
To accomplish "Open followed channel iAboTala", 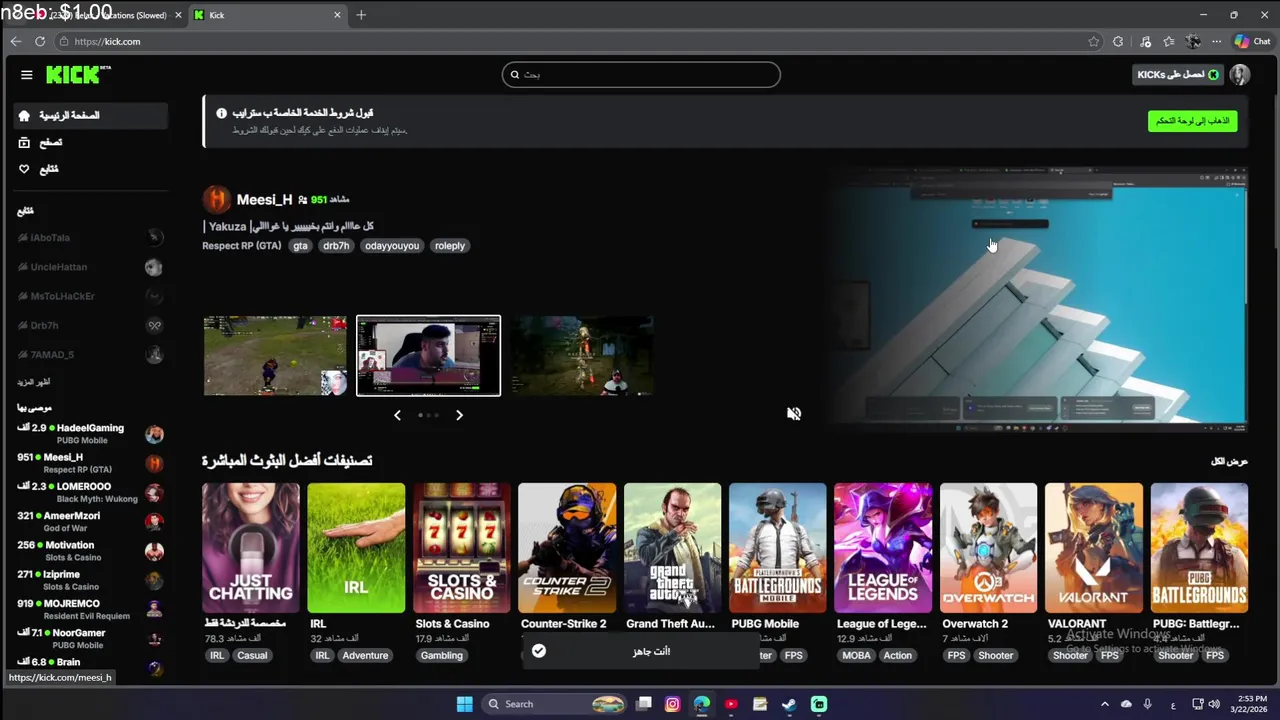I will [90, 238].
